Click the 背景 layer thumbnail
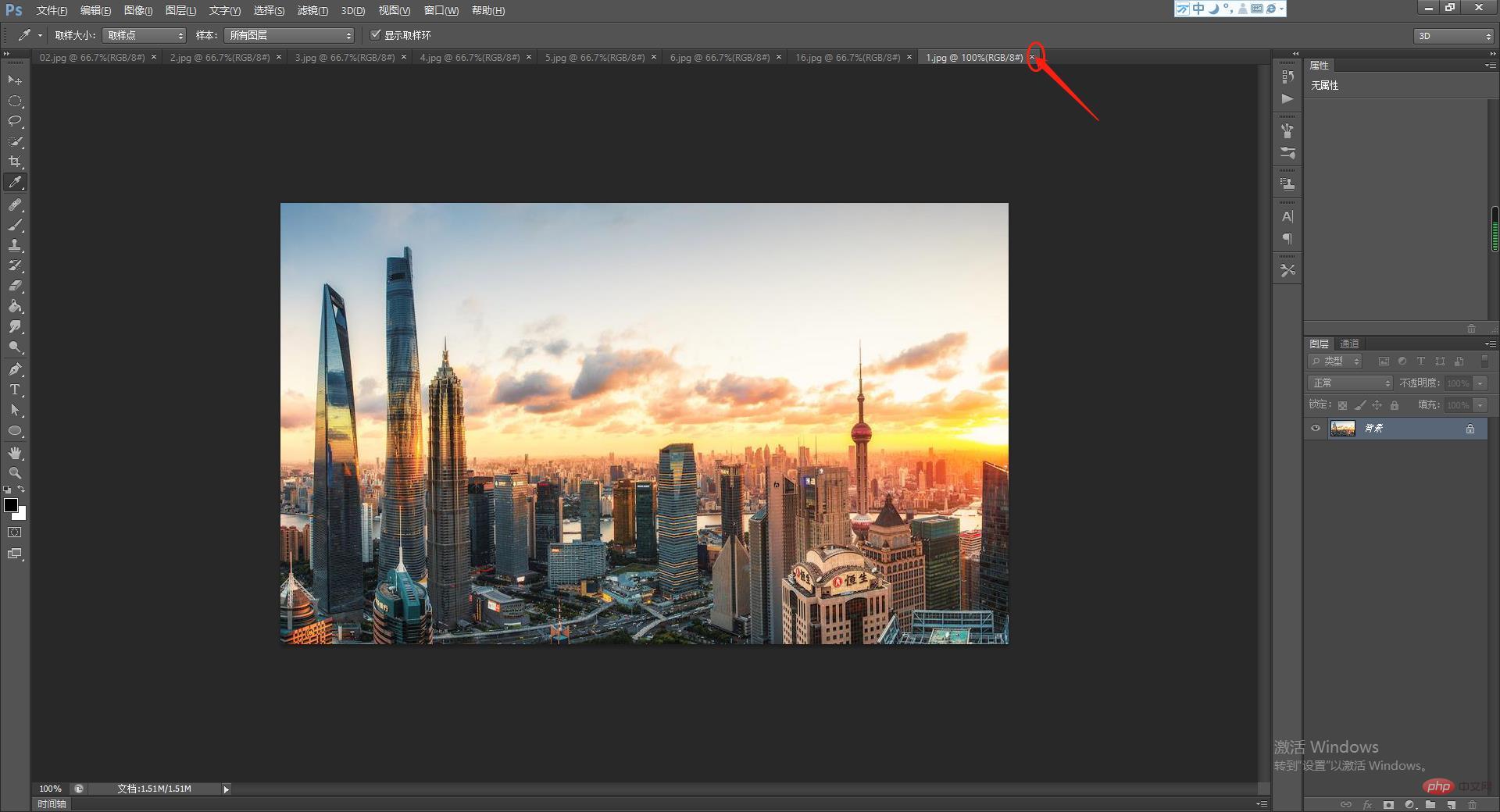Screen dimensions: 1500x812 1342,429
